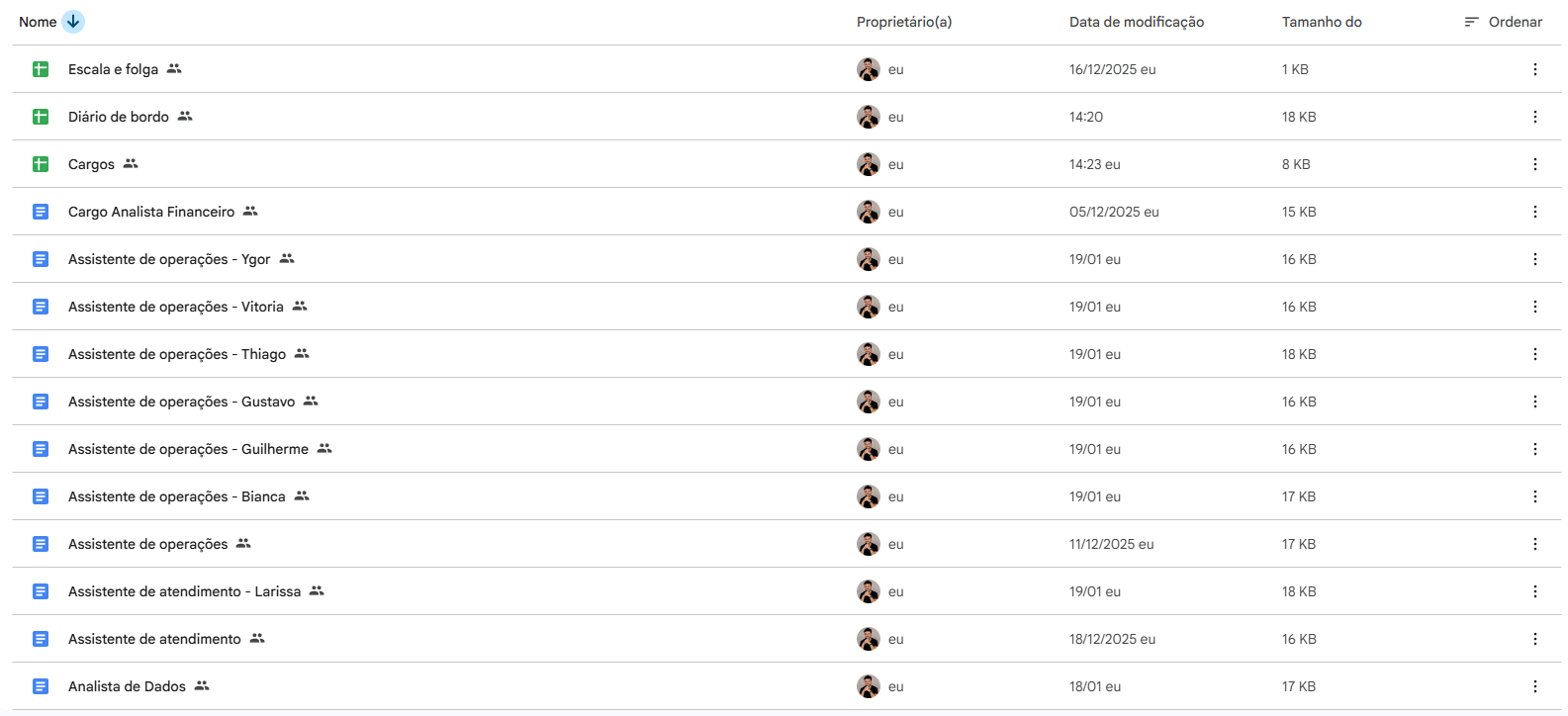The image size is (1568, 716).
Task: Open more options for Assistente de atendimento - Larissa
Action: pyautogui.click(x=1534, y=591)
